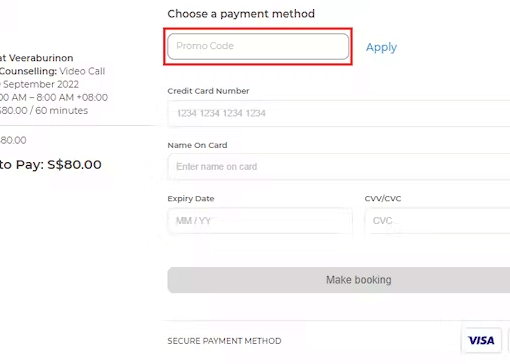Viewport: 510px width, 364px height.
Task: Click into the Name On Card field
Action: [x=339, y=167]
